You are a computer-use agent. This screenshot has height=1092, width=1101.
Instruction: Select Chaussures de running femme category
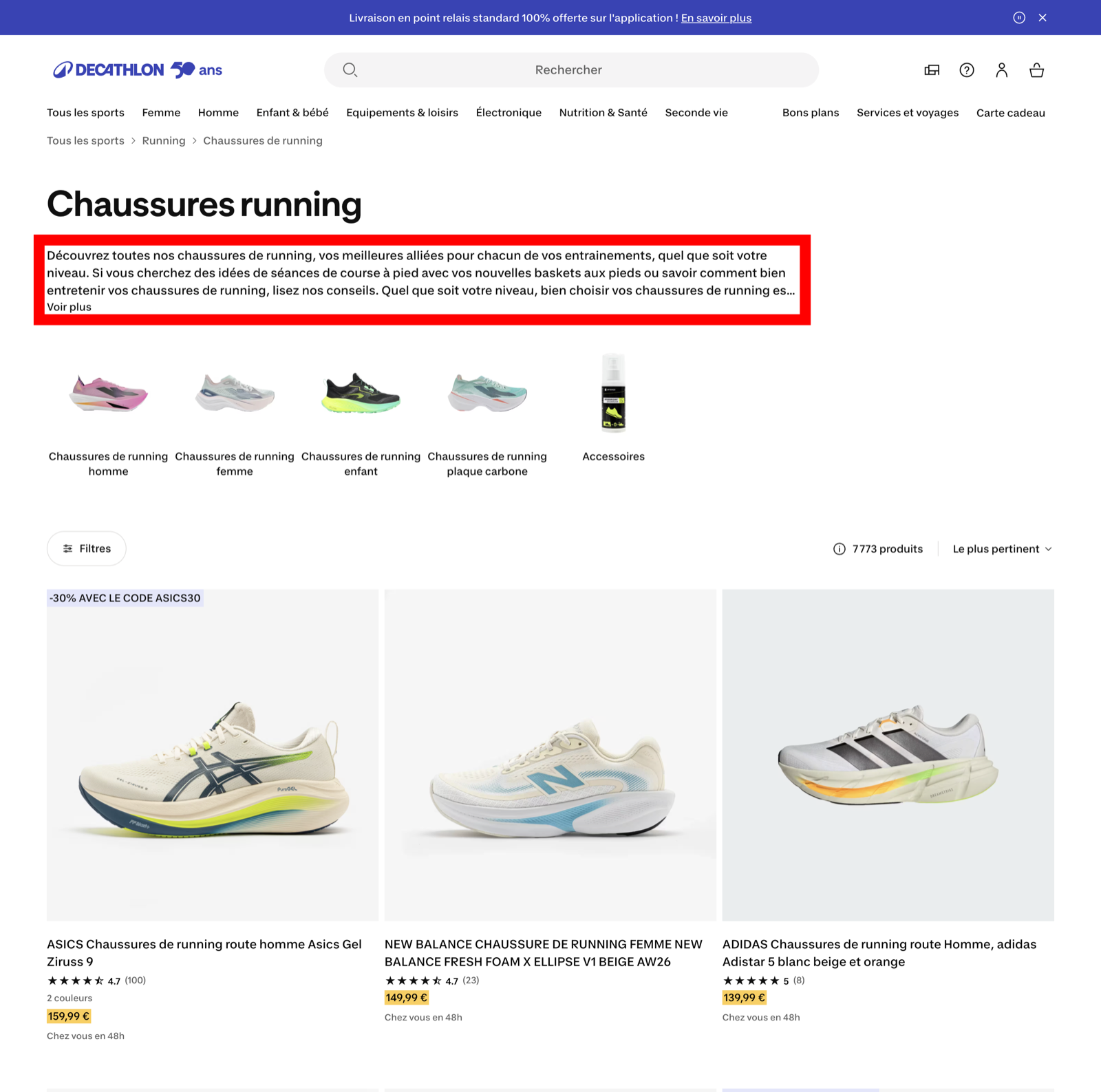235,415
